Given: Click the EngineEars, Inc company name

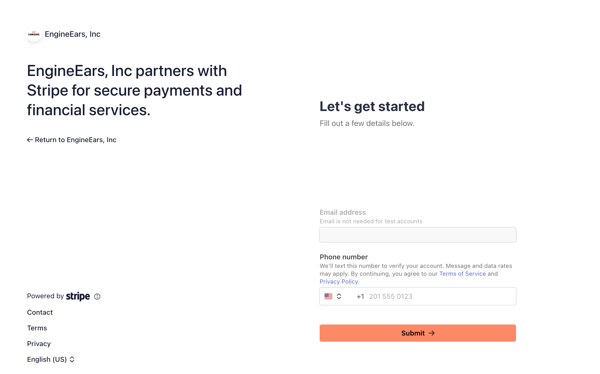Looking at the screenshot, I should (x=72, y=34).
